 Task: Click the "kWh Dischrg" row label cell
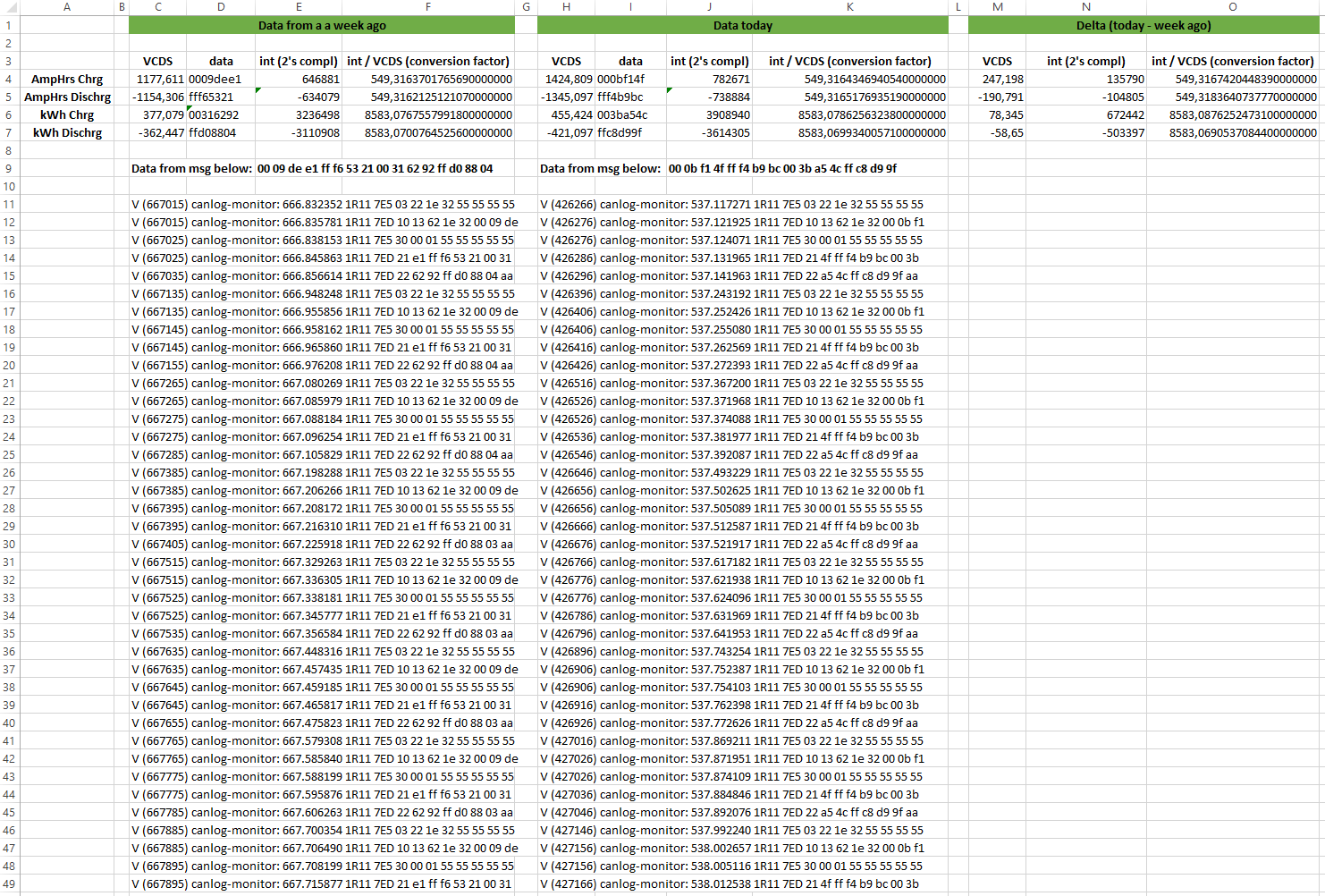point(67,132)
